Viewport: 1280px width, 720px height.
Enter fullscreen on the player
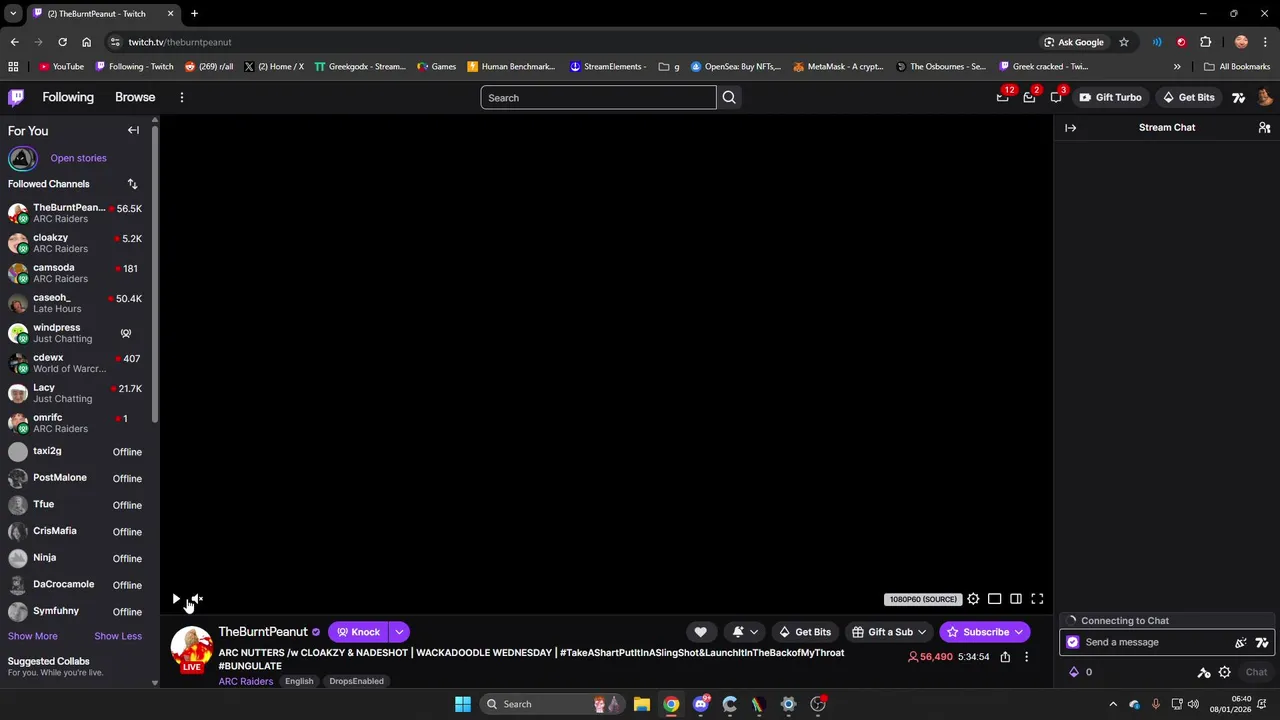[1037, 599]
